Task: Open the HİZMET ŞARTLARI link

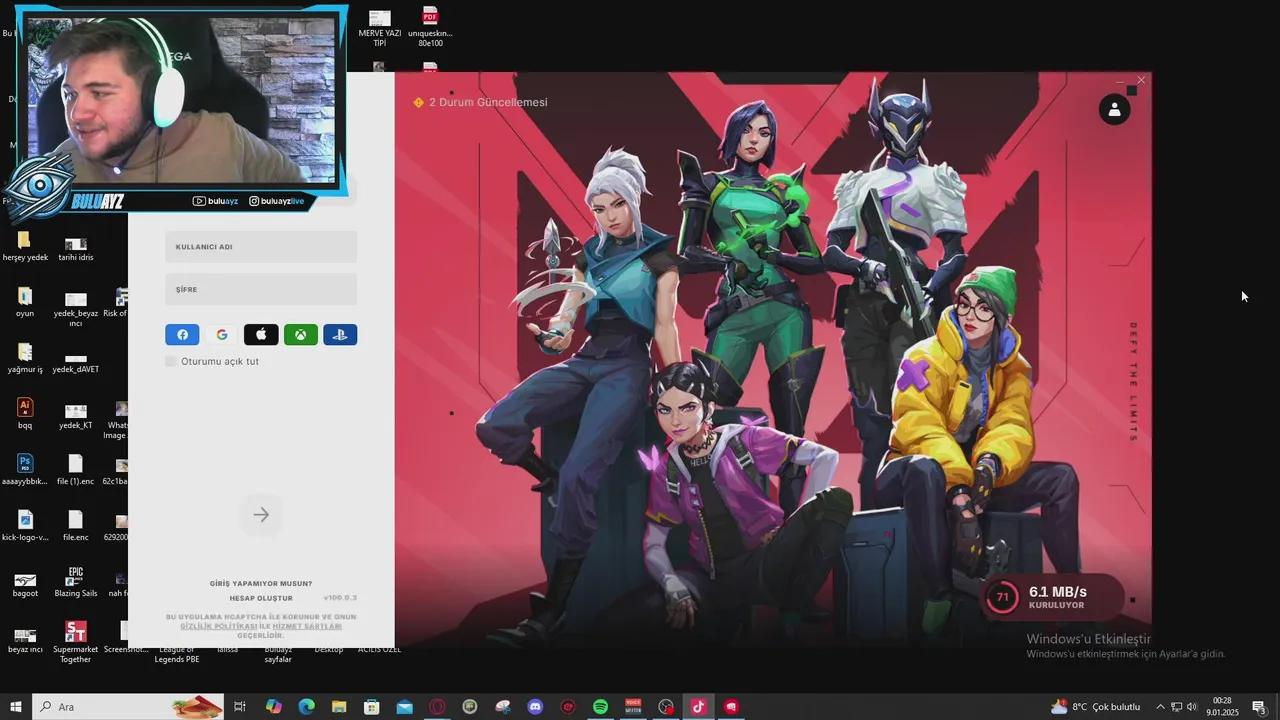Action: coord(307,626)
